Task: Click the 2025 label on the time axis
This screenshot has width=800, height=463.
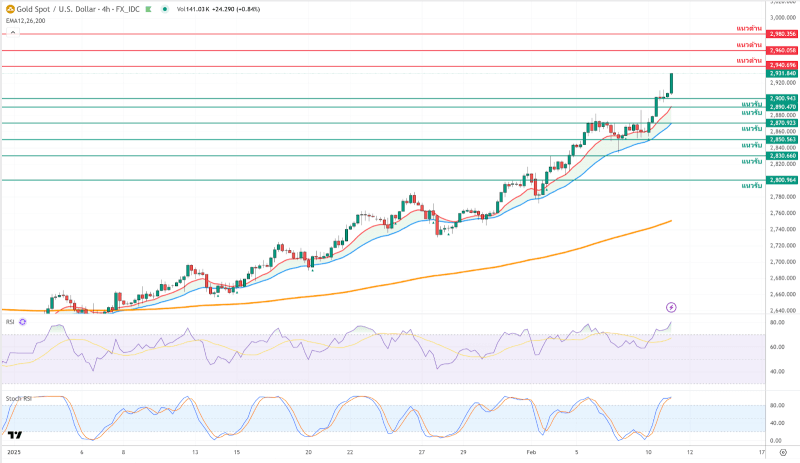Action: [x=13, y=452]
